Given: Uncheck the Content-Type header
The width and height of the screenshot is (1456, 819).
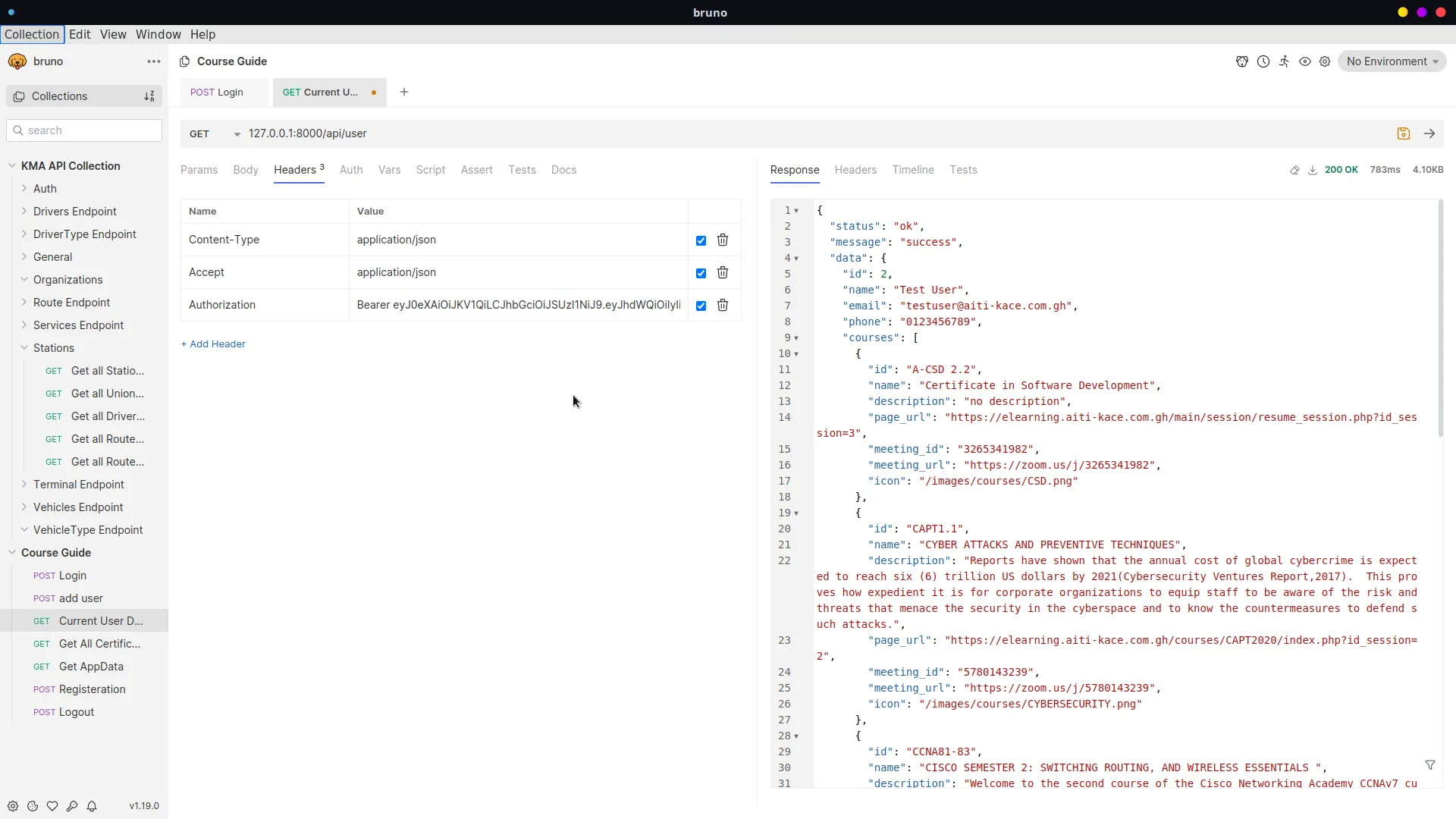Looking at the screenshot, I should pyautogui.click(x=701, y=240).
